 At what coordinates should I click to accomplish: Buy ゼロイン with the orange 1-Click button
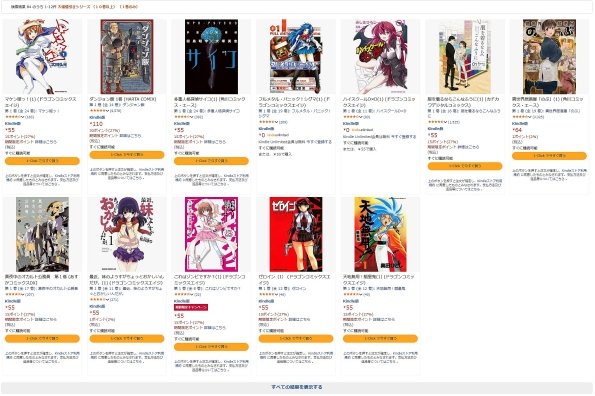coord(296,338)
